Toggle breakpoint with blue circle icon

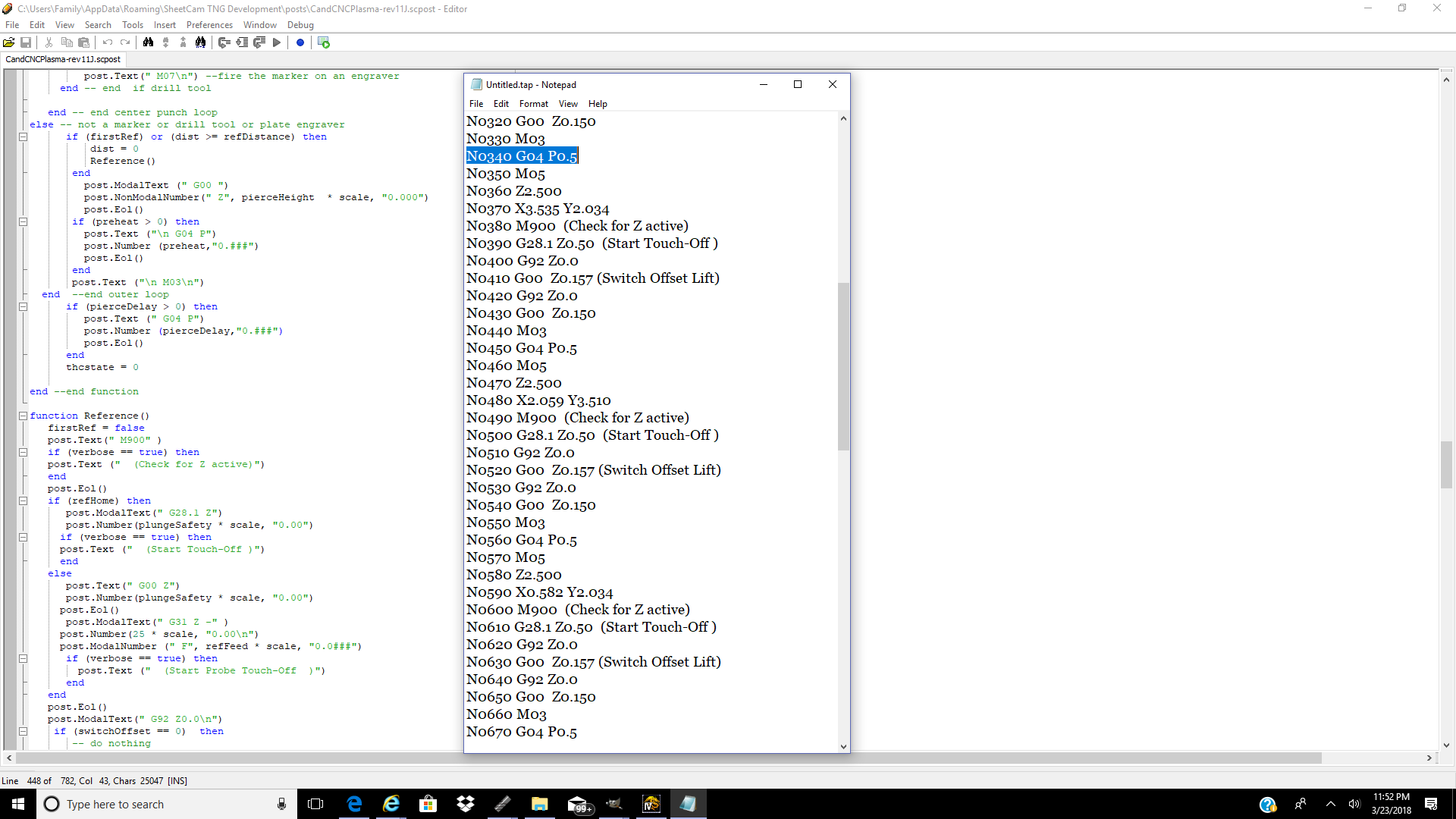coord(300,42)
